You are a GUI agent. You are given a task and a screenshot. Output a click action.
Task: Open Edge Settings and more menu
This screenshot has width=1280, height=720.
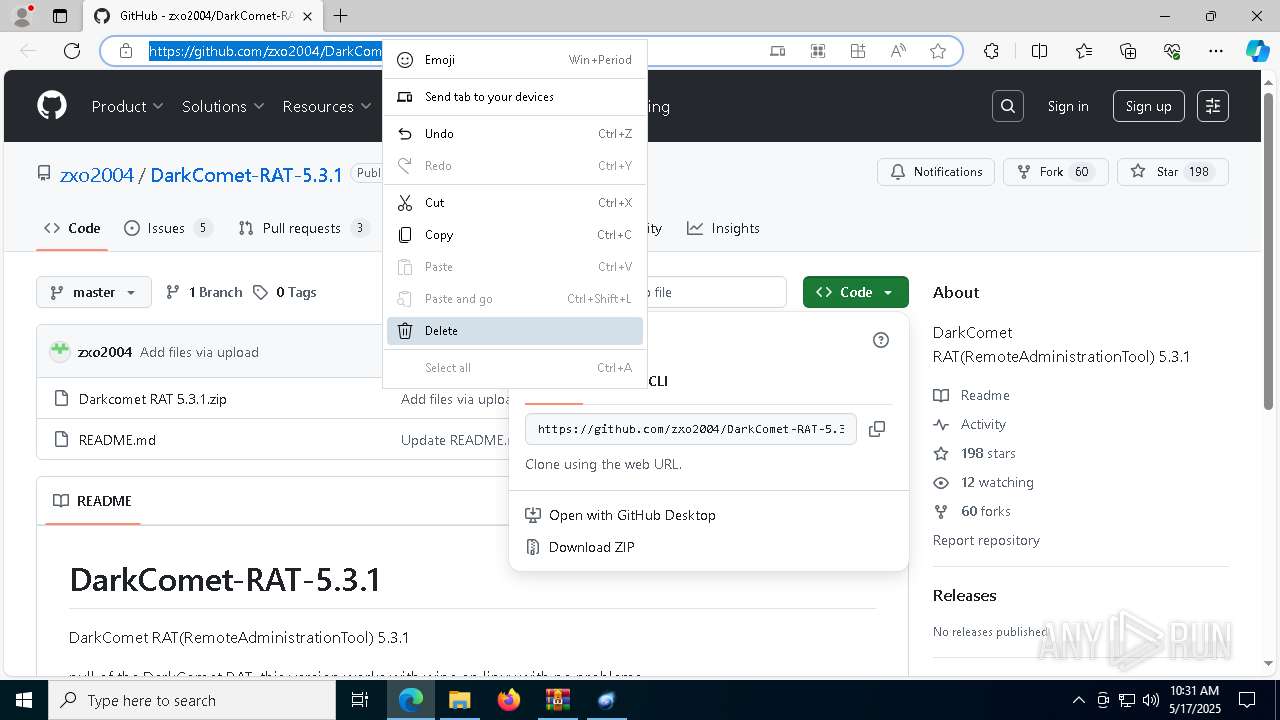(x=1216, y=51)
